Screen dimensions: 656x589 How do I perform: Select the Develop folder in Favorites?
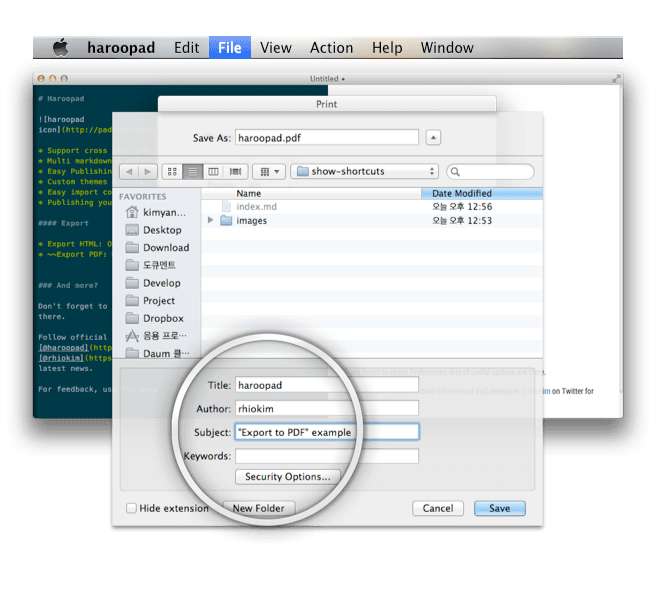161,283
